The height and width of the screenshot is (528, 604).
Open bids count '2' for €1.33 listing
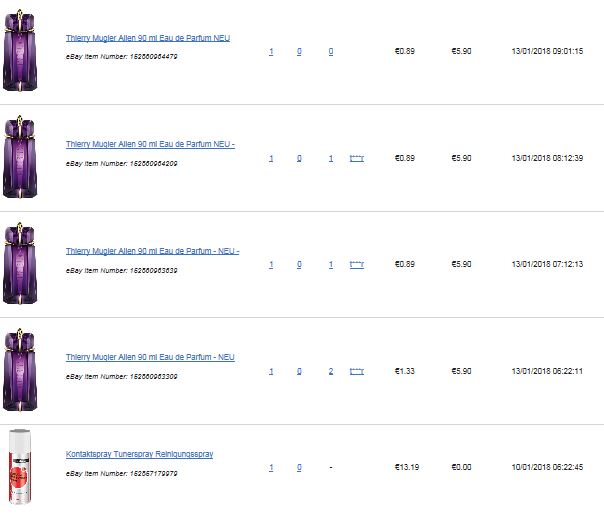click(331, 371)
